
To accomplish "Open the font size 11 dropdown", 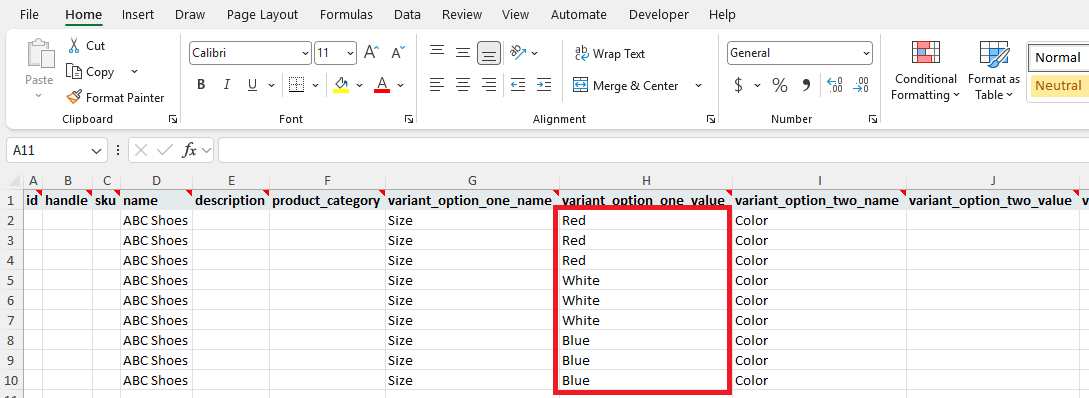I will coord(350,53).
